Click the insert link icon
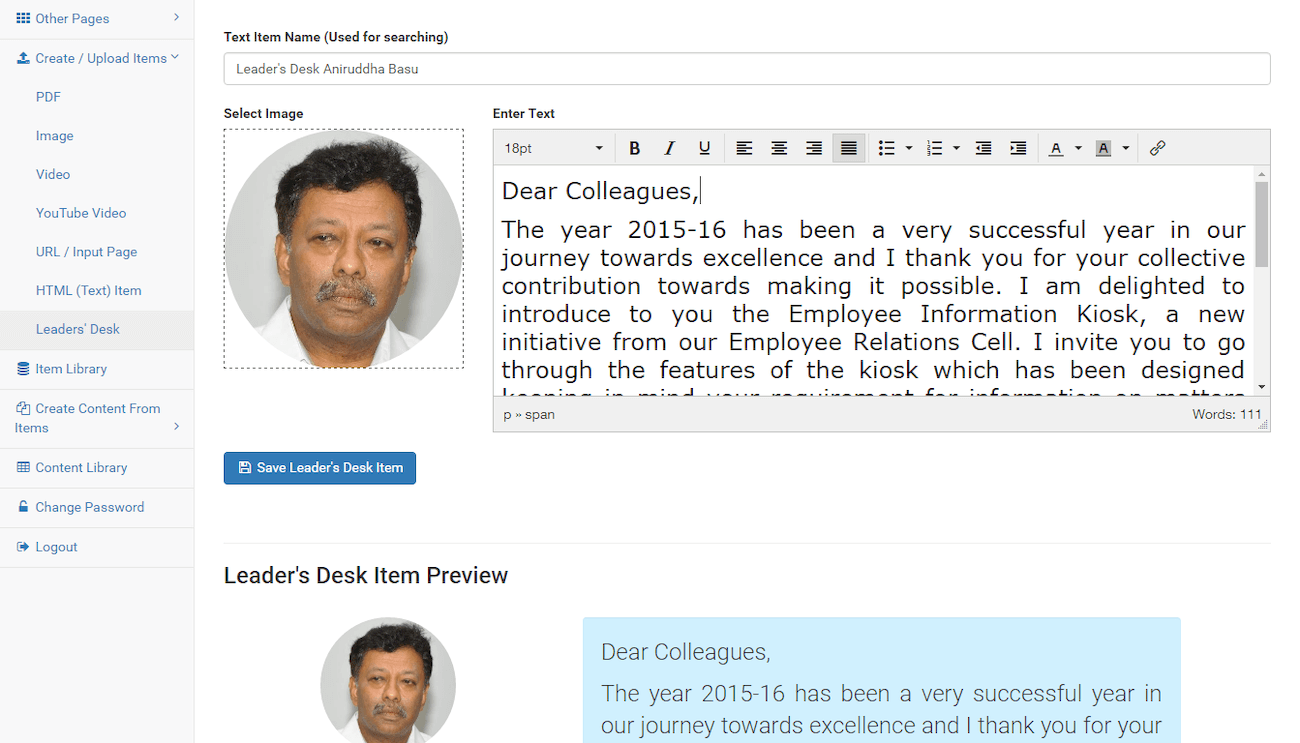Image resolution: width=1300 pixels, height=743 pixels. [1157, 148]
